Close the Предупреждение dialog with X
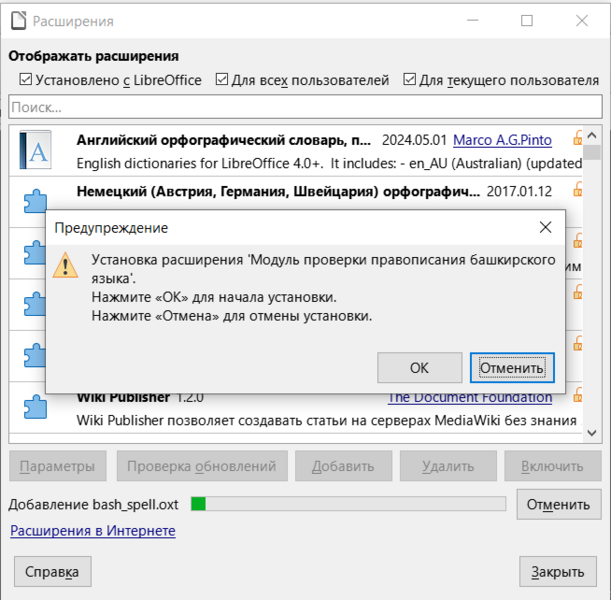 pyautogui.click(x=545, y=227)
